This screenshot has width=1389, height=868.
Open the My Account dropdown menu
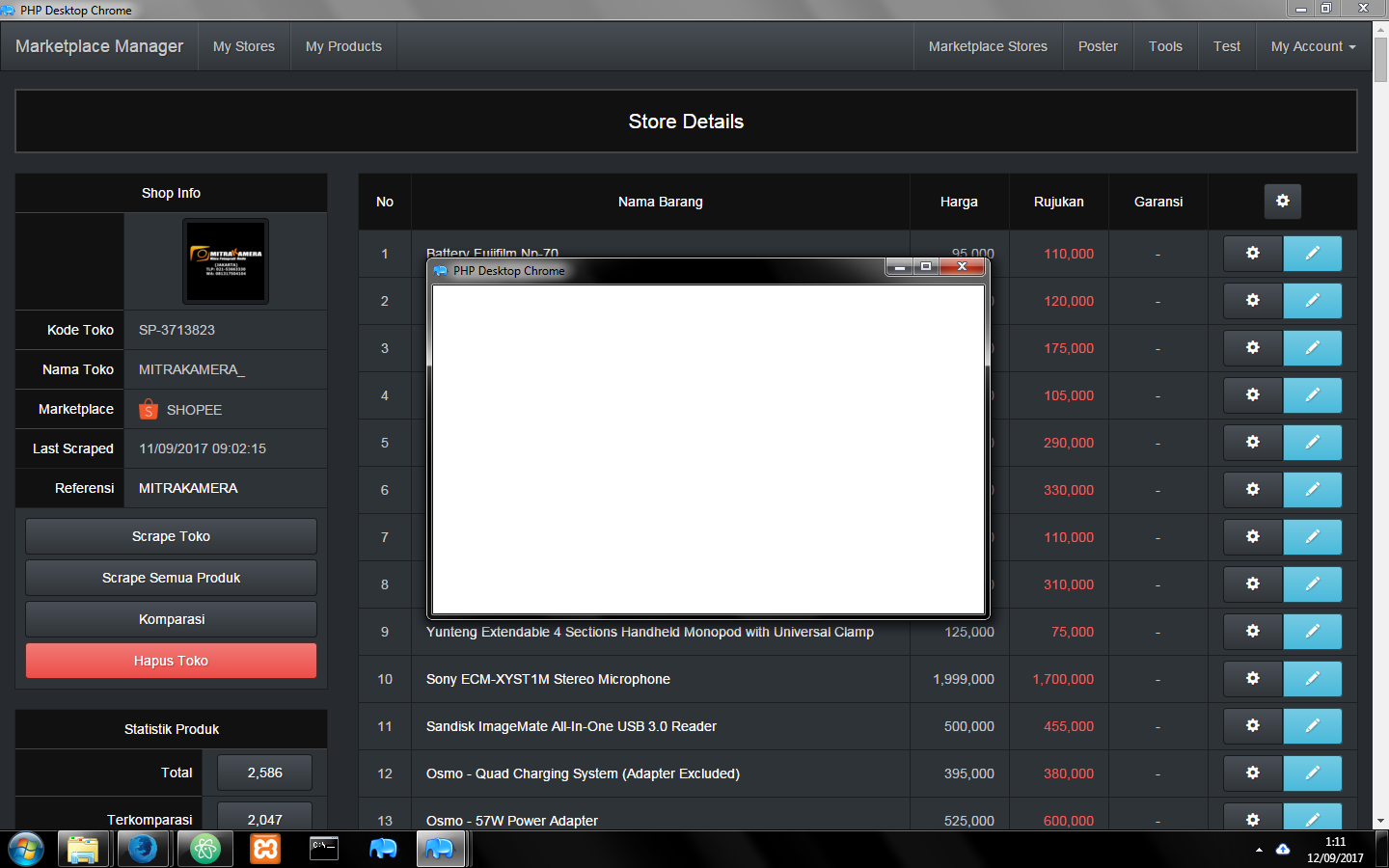pos(1313,45)
